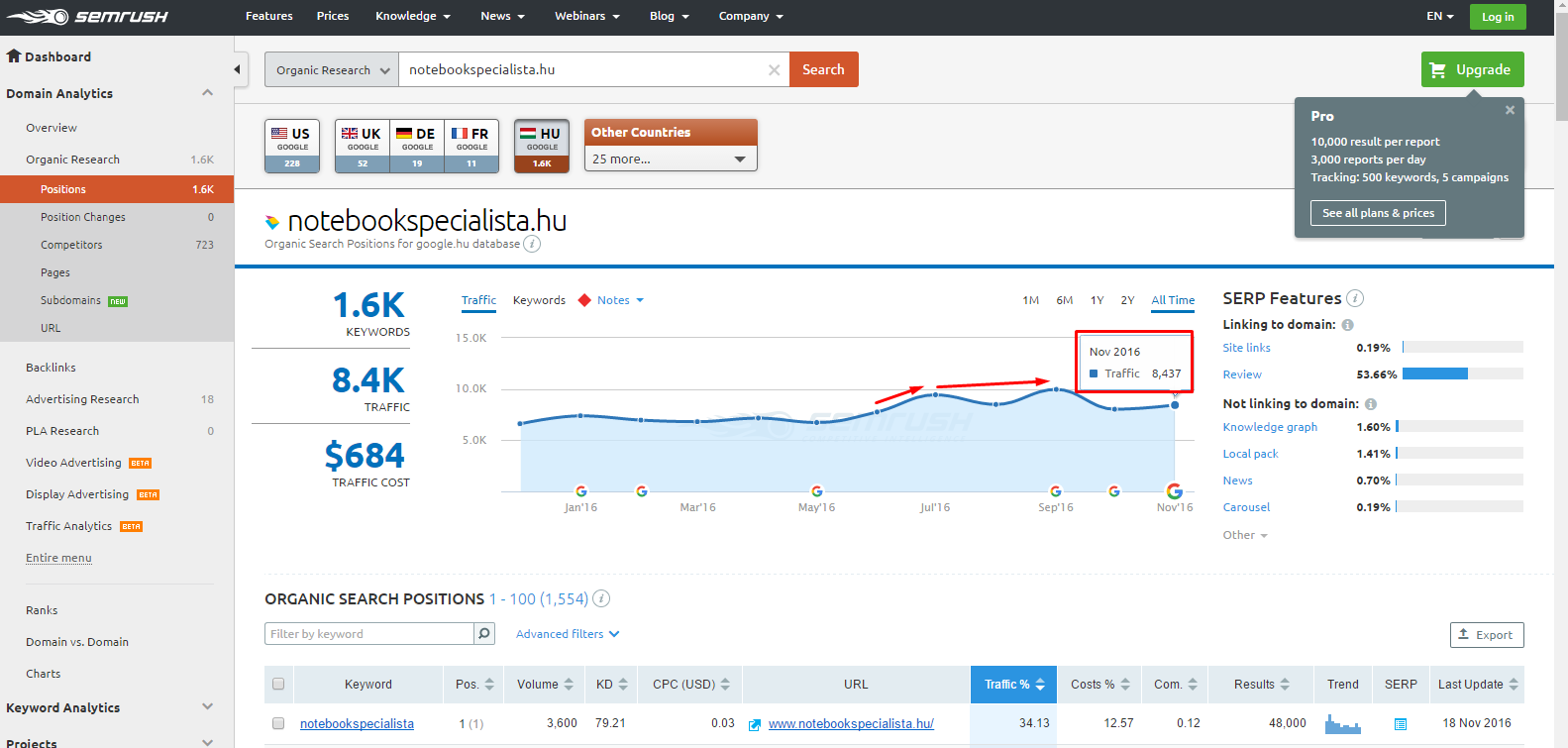This screenshot has height=748, width=1568.
Task: Open the Other Countries 25 more dropdown
Action: click(x=671, y=159)
